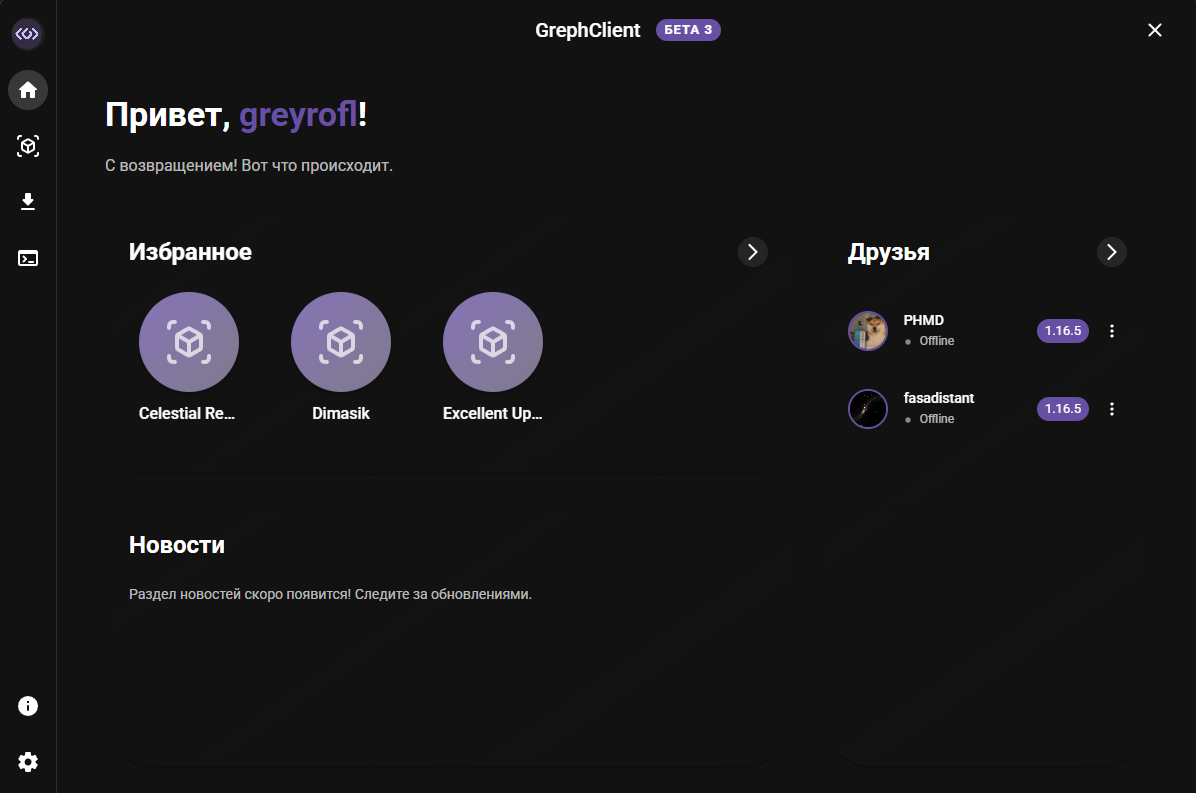Click the 1.16.5 badge next to fasadistant

(x=1062, y=409)
